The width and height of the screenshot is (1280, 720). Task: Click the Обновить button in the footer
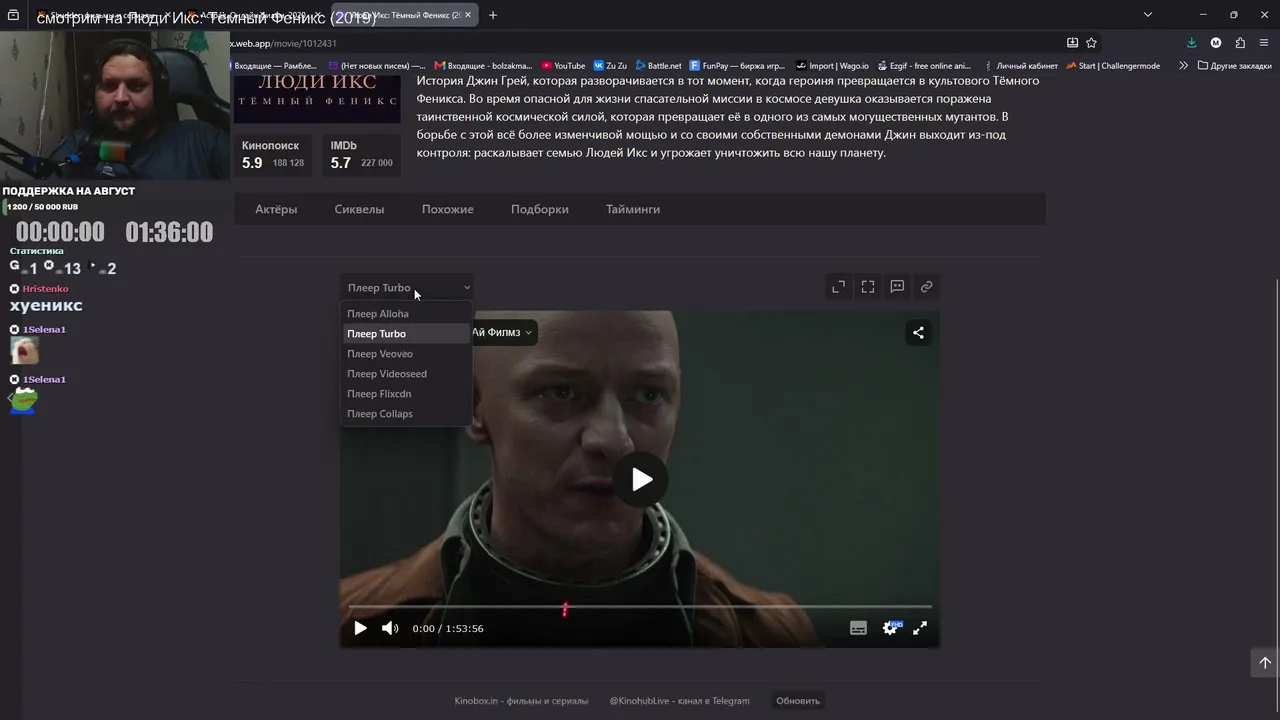798,701
